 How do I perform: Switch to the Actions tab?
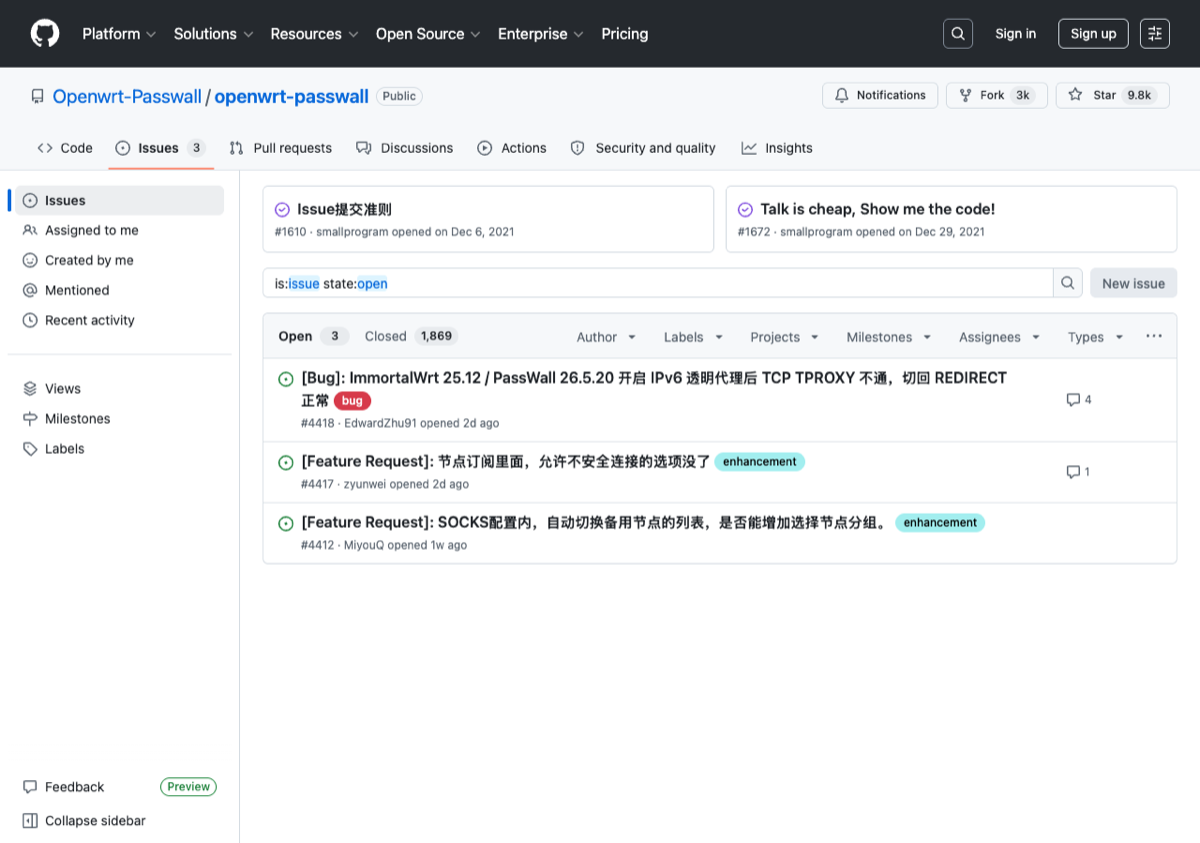pos(512,148)
